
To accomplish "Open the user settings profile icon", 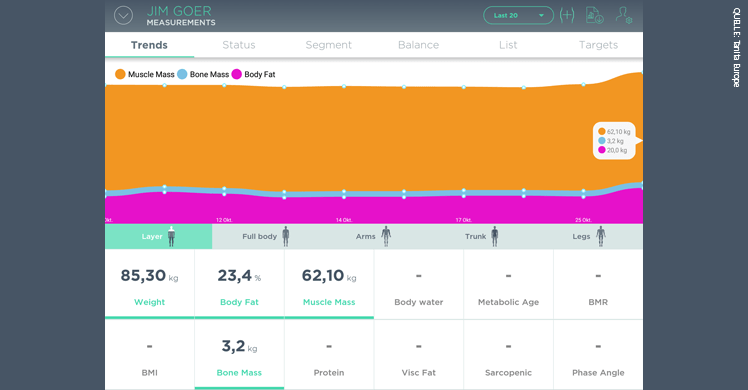I will click(x=624, y=15).
